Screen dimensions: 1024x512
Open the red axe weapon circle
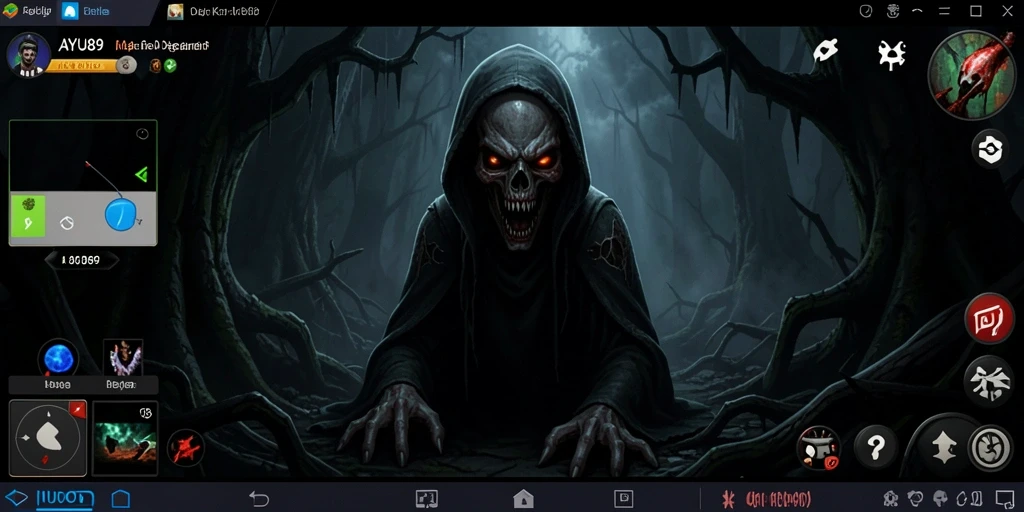(973, 75)
